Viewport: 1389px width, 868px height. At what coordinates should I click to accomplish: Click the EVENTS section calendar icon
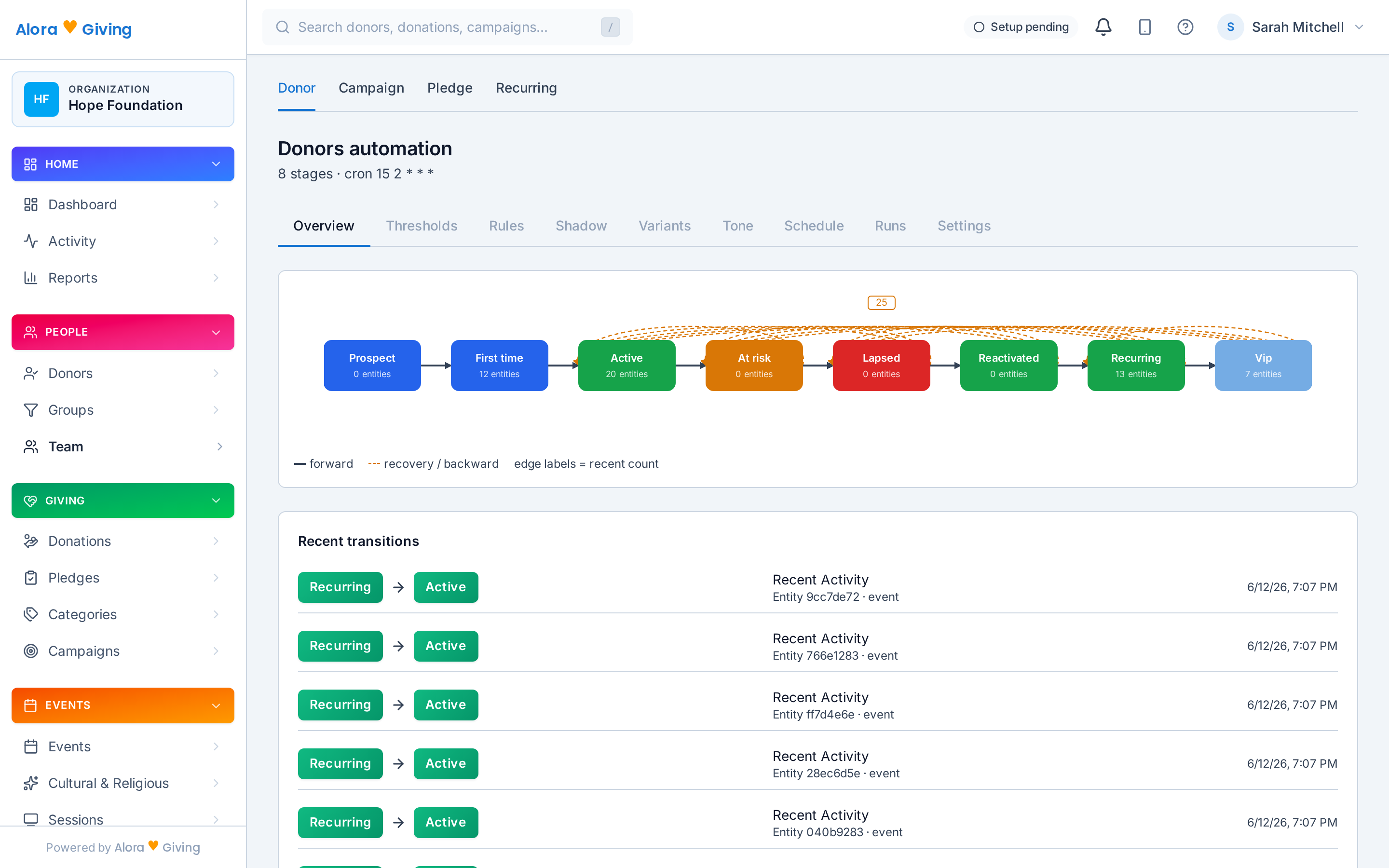pos(30,705)
